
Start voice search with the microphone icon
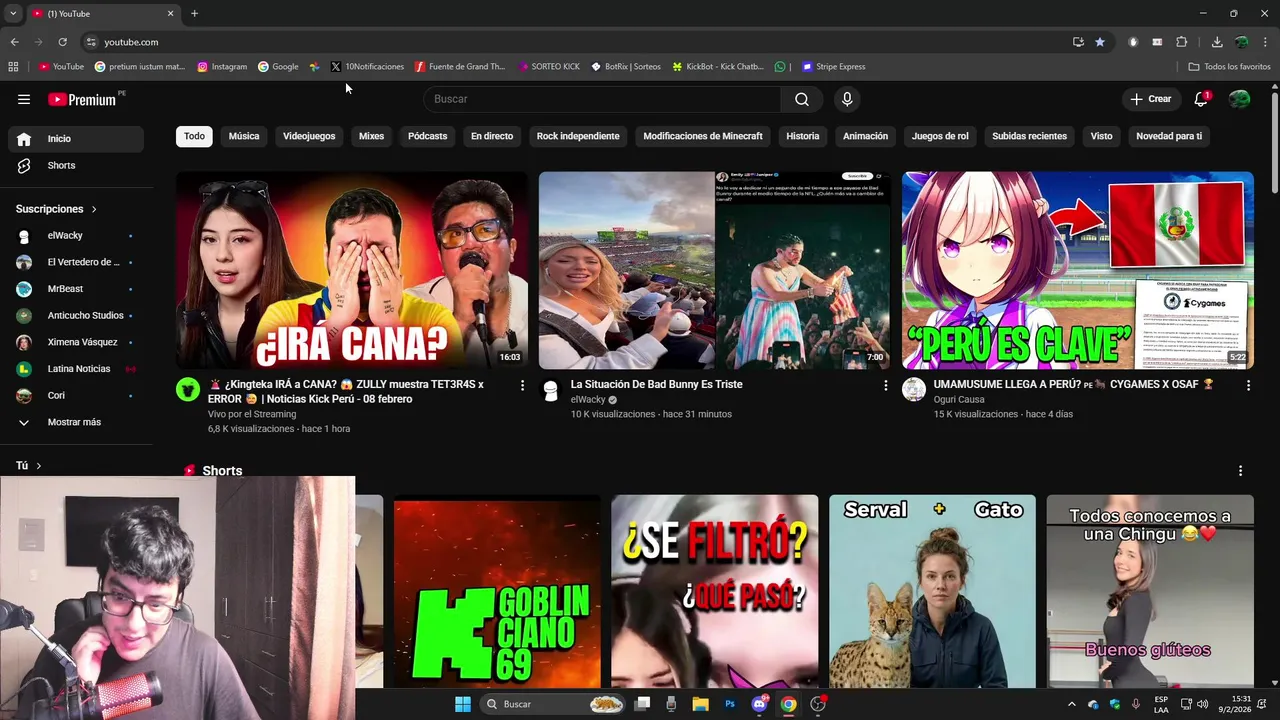coord(847,99)
